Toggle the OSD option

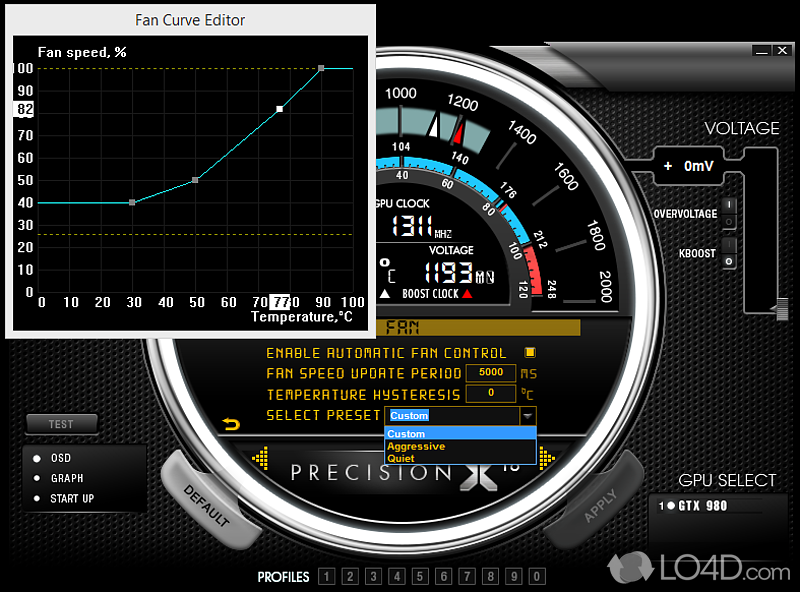[37, 458]
